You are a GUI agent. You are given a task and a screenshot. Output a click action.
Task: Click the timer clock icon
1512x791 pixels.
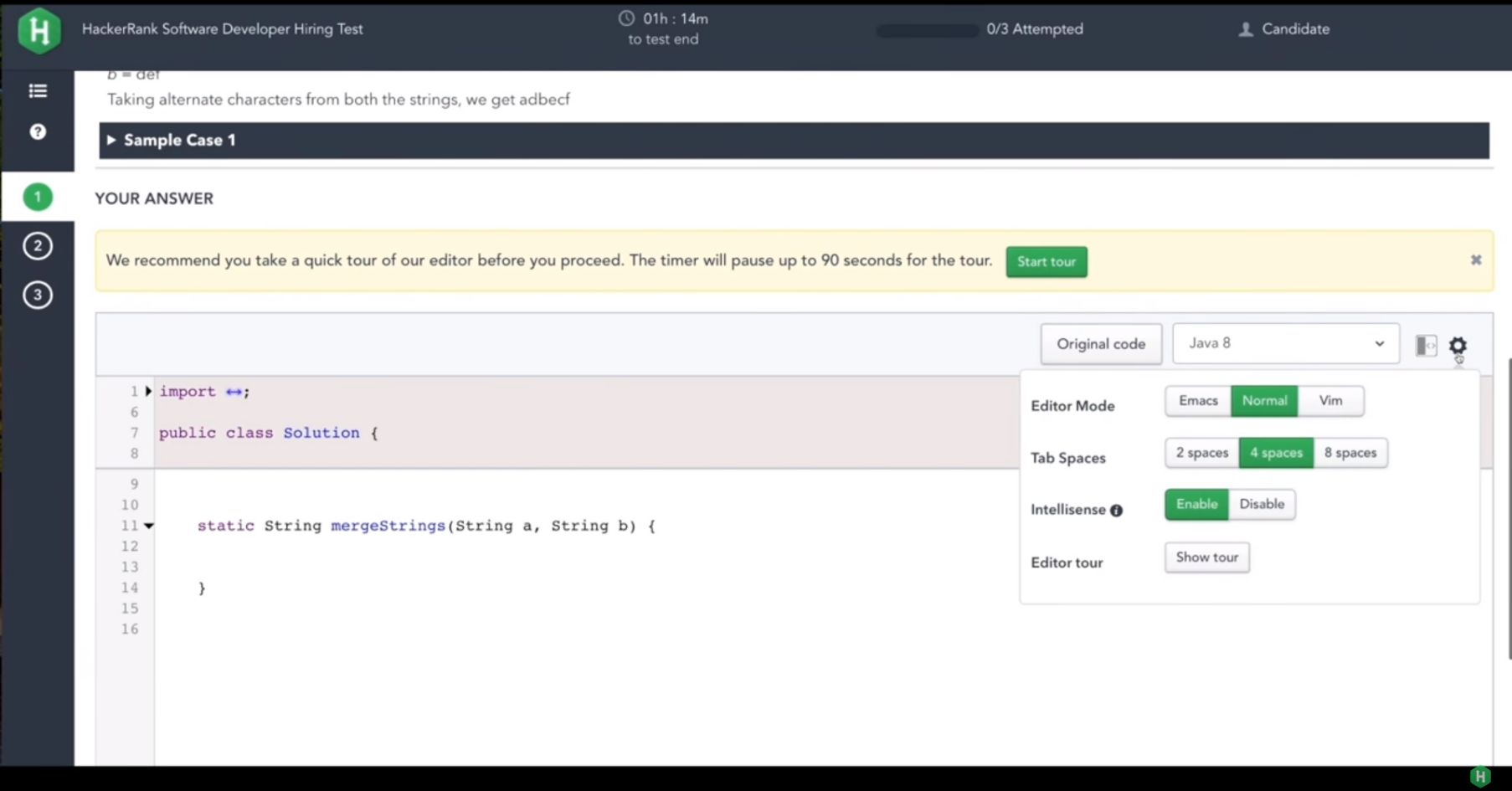tap(626, 18)
